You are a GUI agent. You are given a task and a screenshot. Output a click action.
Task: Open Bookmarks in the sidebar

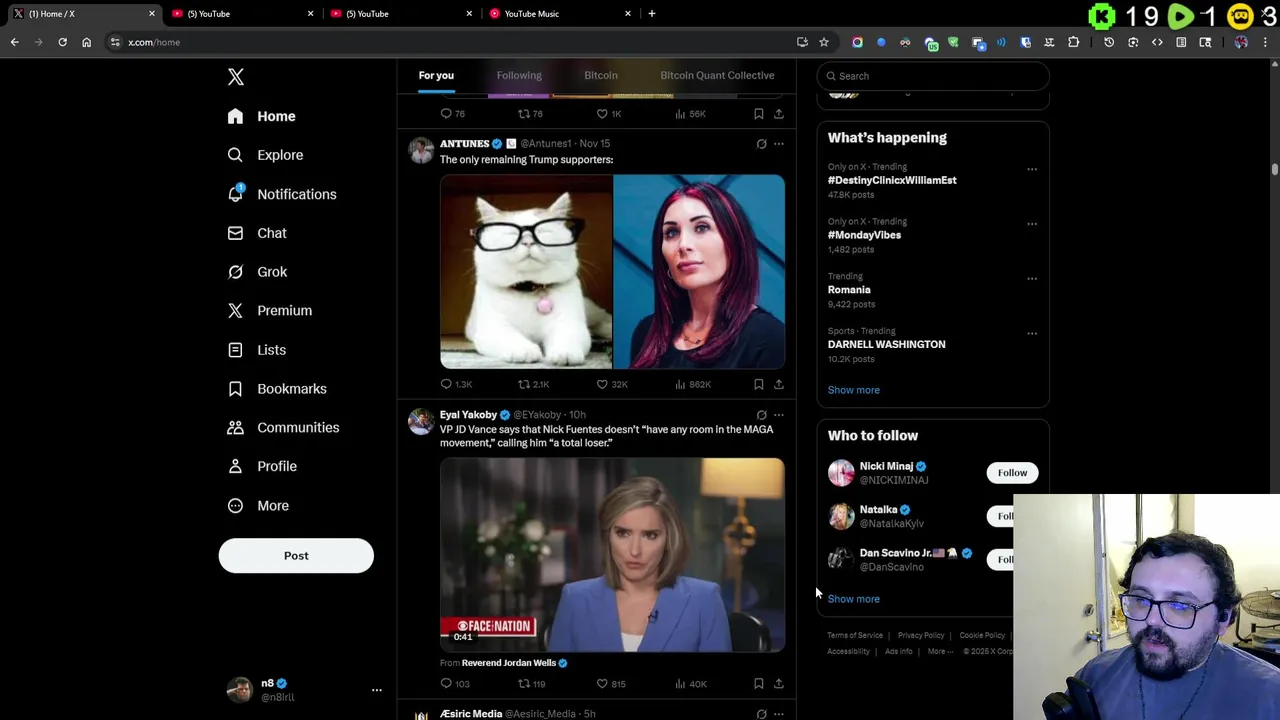[x=277, y=389]
